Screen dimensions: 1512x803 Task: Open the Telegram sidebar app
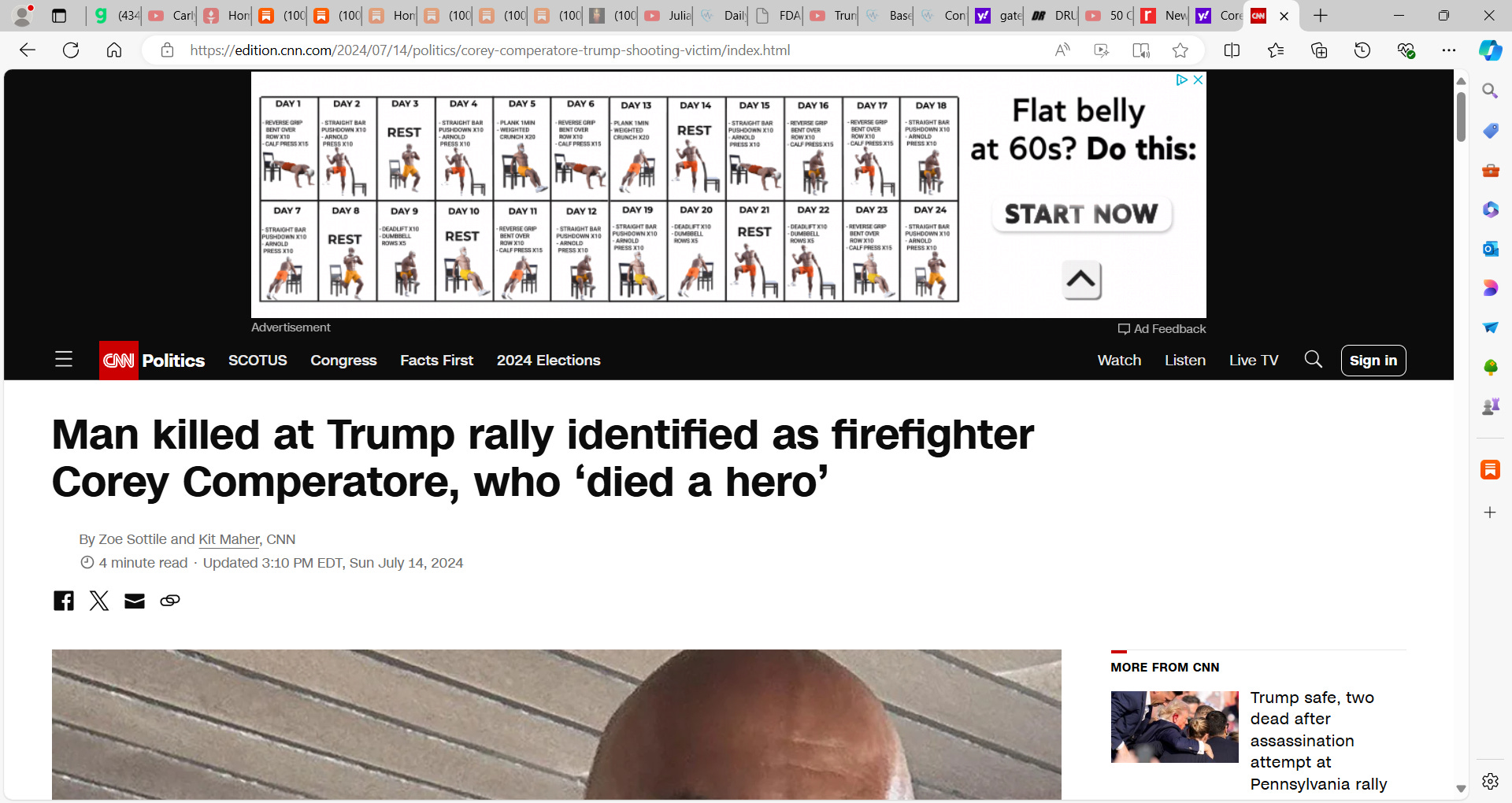(x=1490, y=327)
